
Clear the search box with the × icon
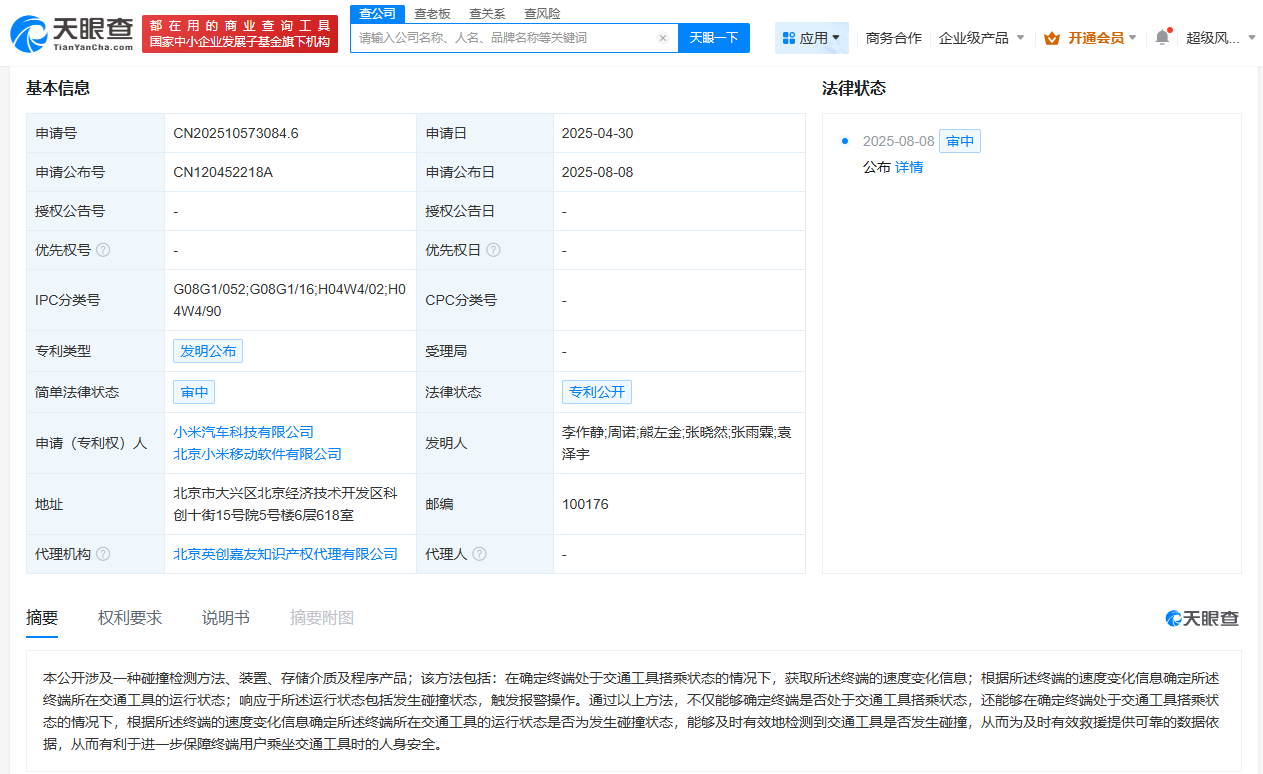pyautogui.click(x=663, y=37)
